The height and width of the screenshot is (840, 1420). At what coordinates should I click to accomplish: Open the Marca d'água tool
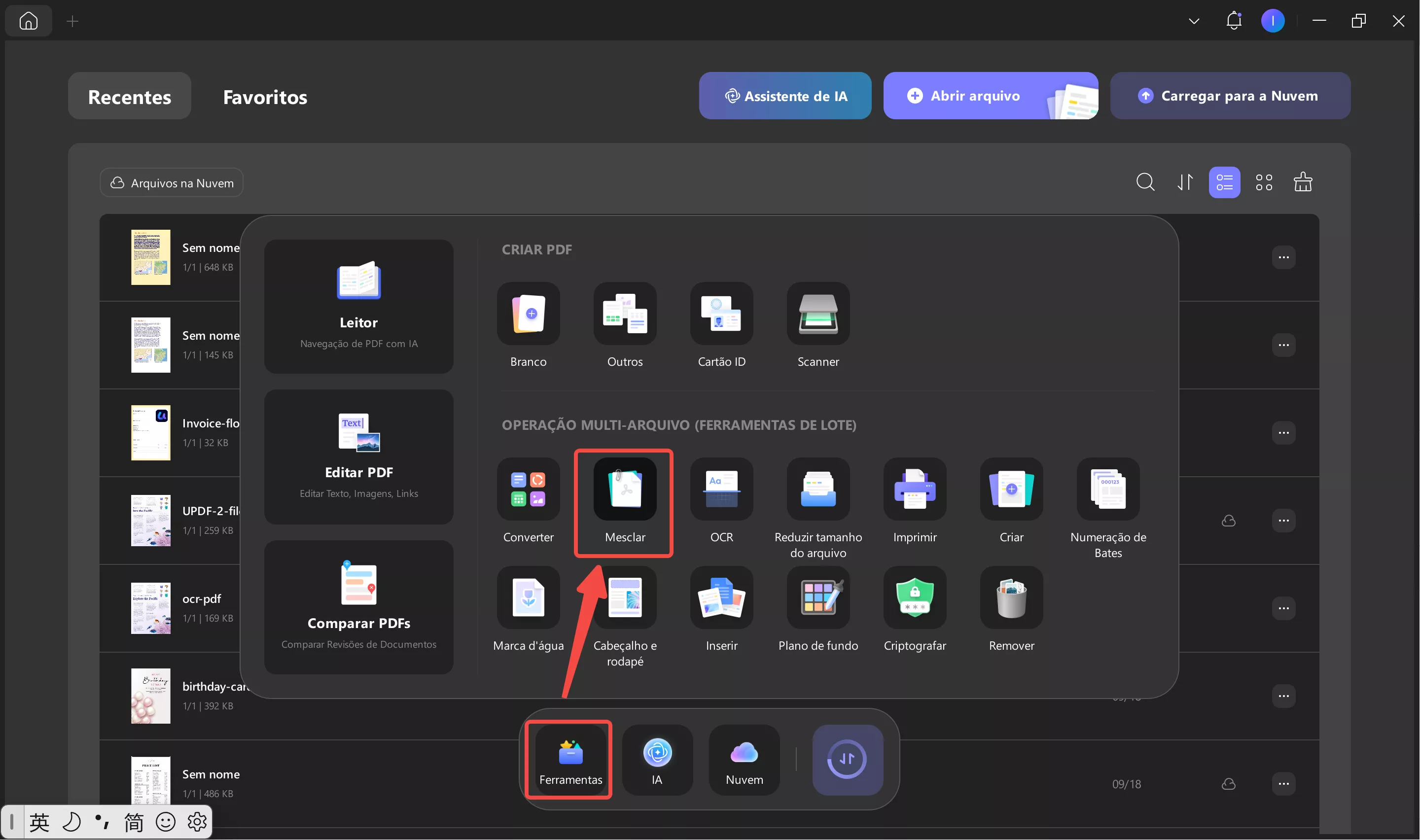[x=528, y=598]
